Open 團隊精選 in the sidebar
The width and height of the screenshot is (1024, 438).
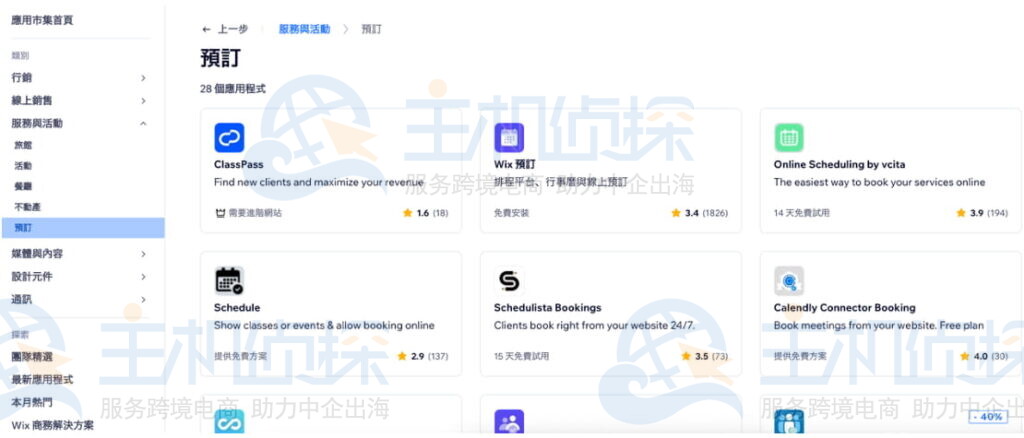pyautogui.click(x=35, y=356)
